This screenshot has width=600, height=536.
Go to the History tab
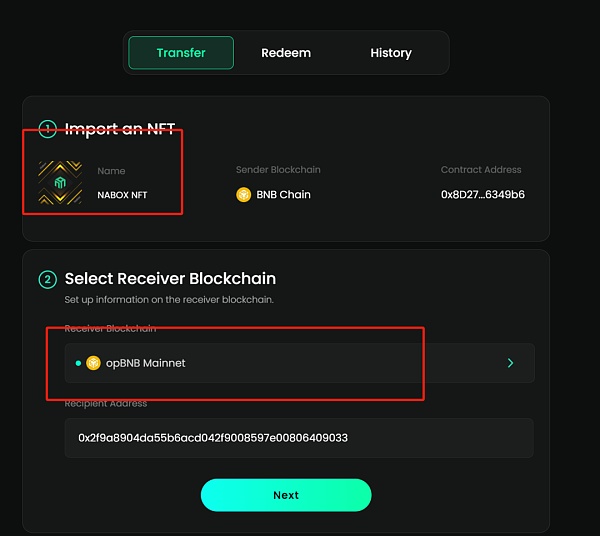pos(390,53)
